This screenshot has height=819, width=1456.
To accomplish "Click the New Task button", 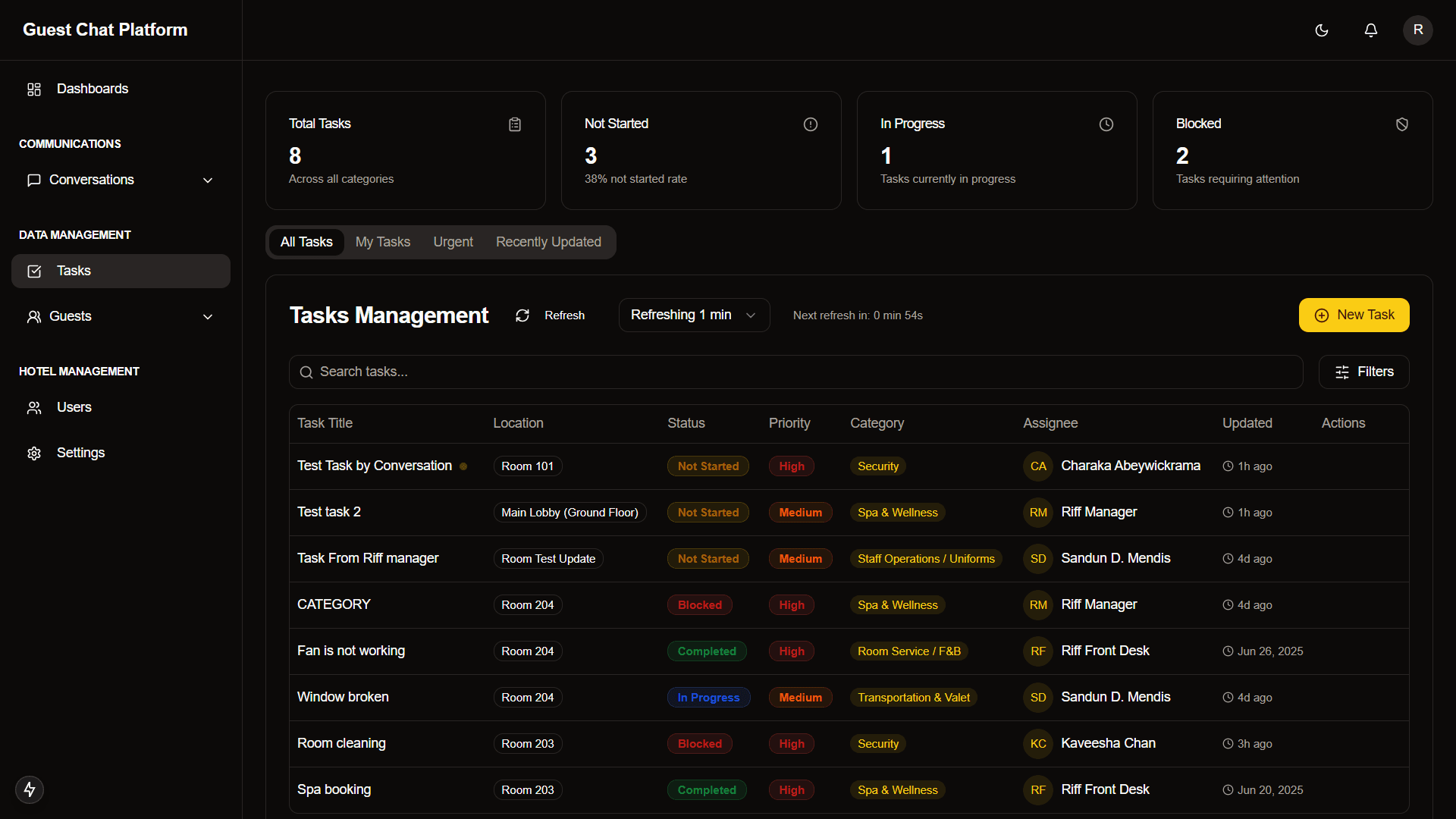I will point(1354,315).
